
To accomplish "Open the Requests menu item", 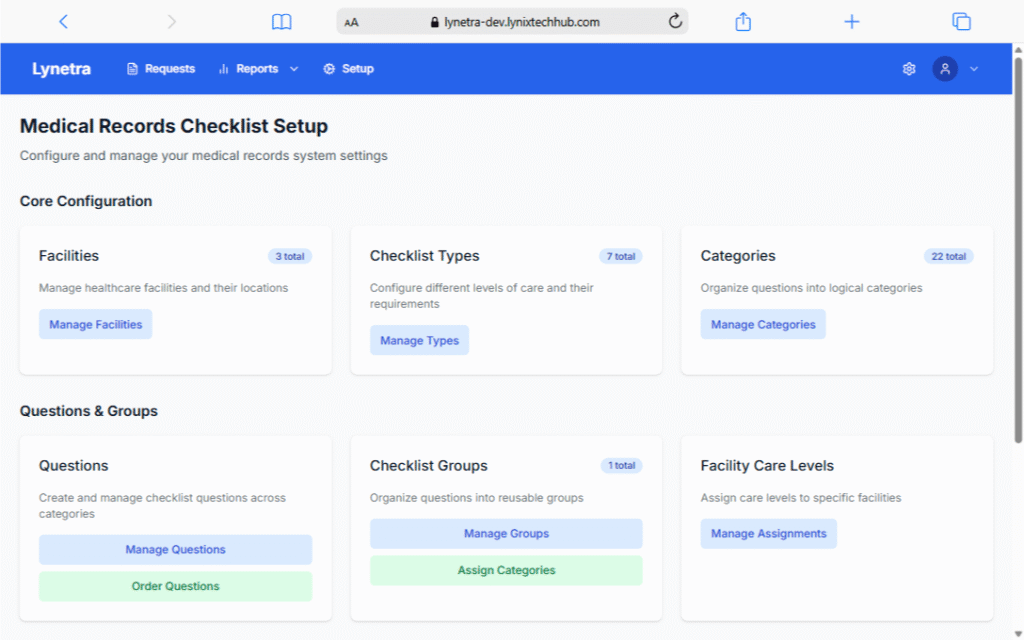I will click(161, 69).
